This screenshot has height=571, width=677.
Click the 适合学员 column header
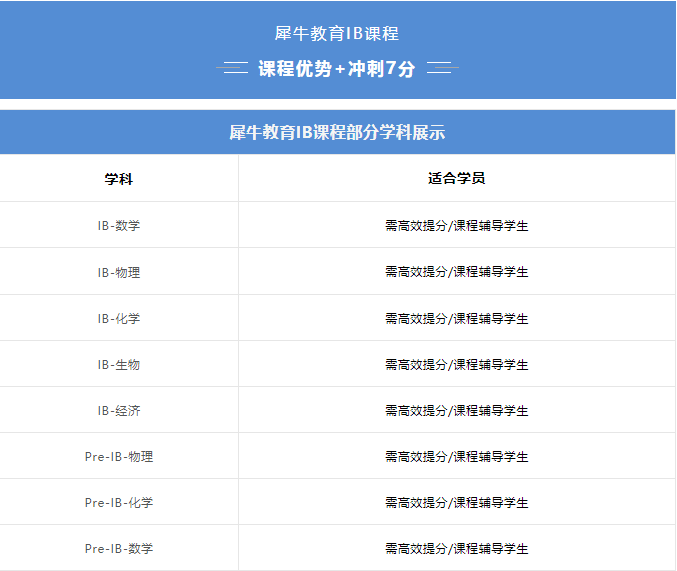[457, 178]
